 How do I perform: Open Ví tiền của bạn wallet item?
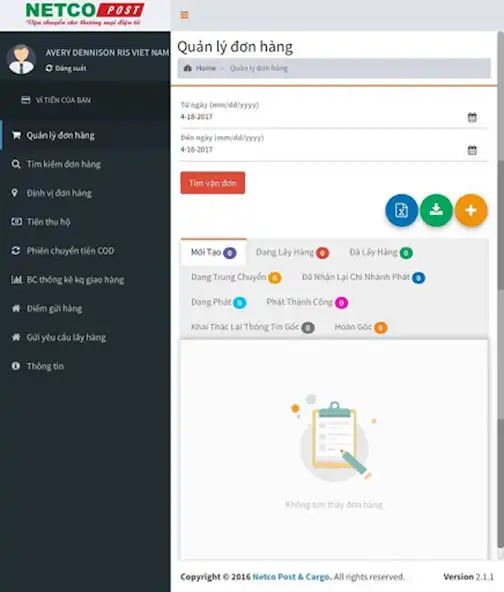pos(56,100)
